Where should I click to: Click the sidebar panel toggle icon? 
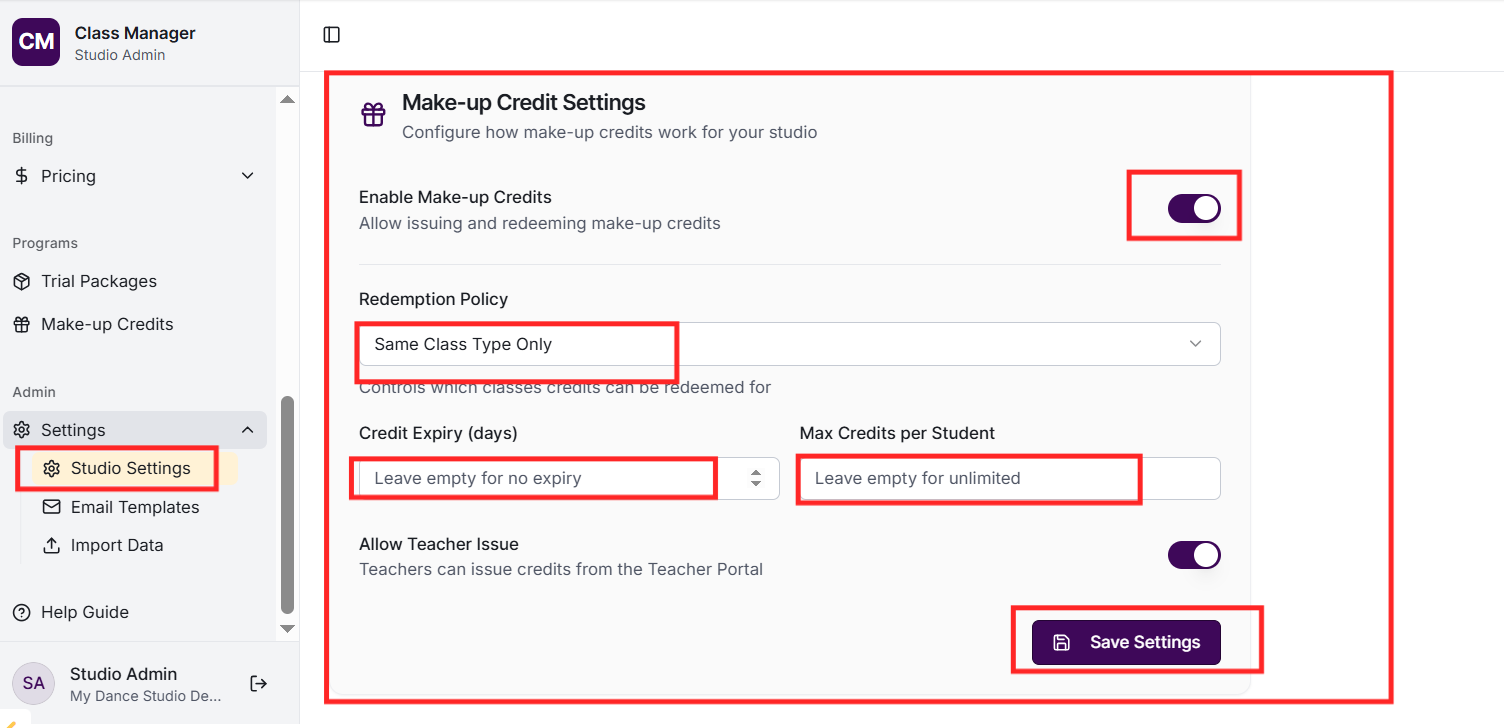click(332, 35)
